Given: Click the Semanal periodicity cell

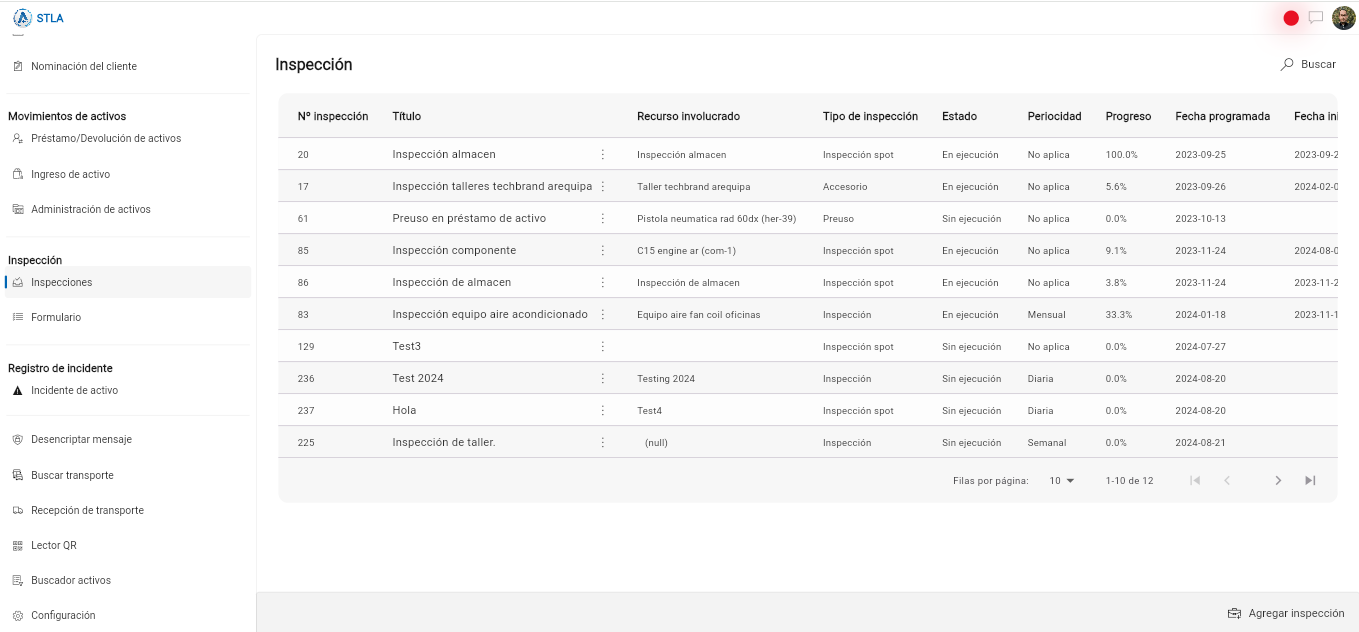Looking at the screenshot, I should tap(1047, 442).
